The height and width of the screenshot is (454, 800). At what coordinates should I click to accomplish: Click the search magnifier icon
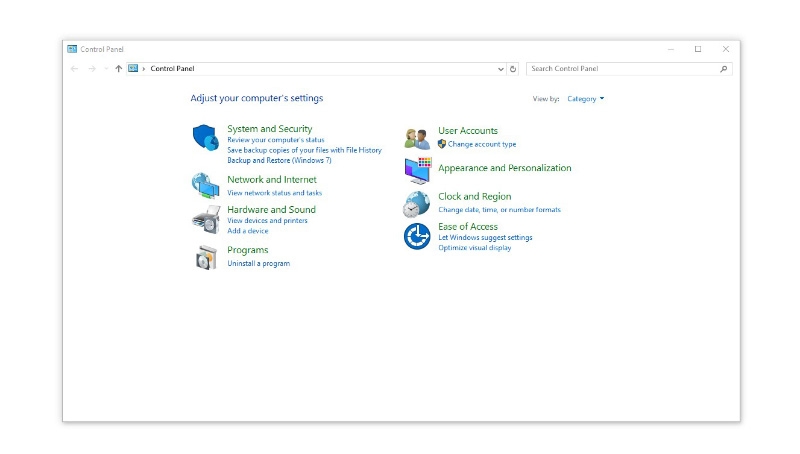pyautogui.click(x=723, y=69)
